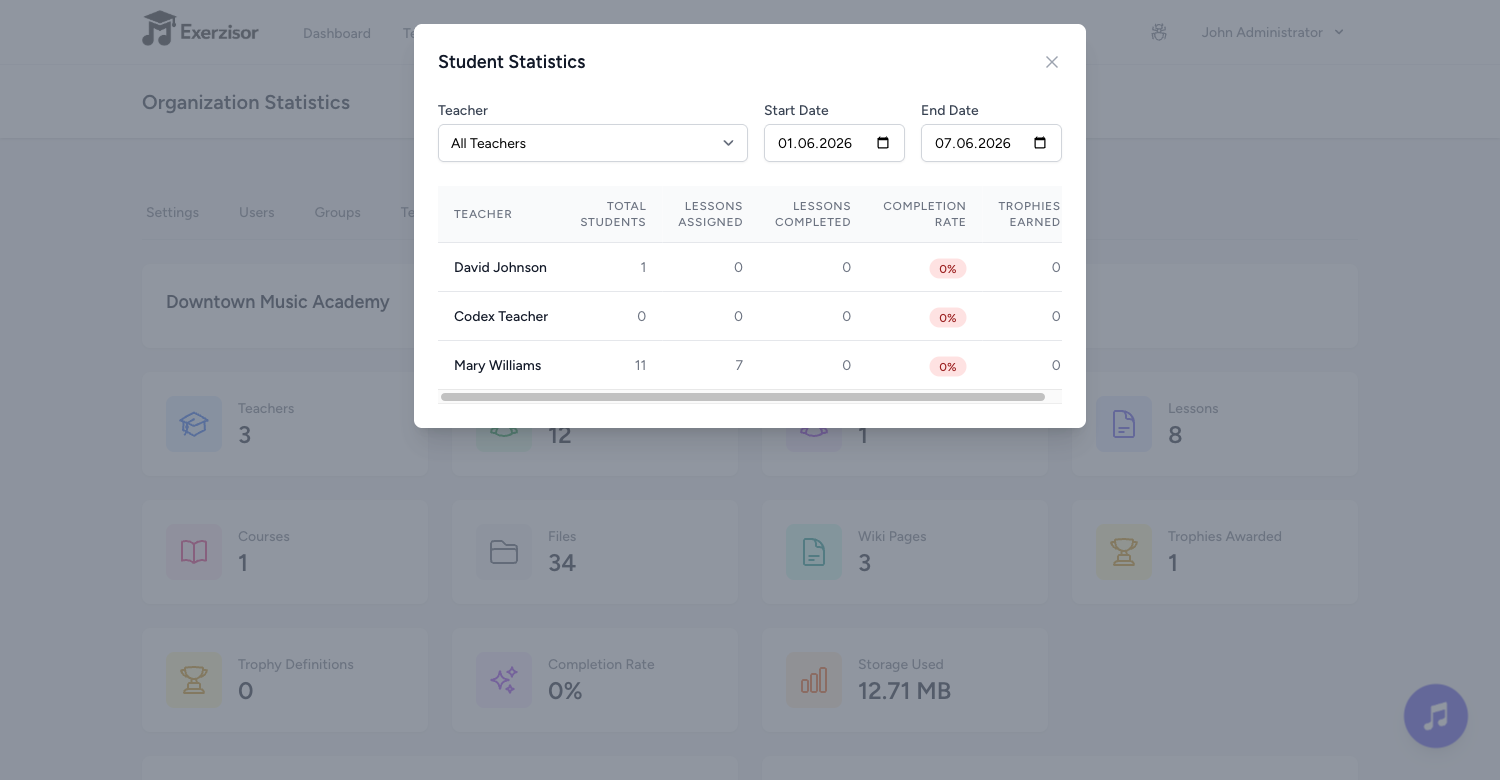Click the Organization Statistics page title
1500x780 pixels.
click(246, 102)
